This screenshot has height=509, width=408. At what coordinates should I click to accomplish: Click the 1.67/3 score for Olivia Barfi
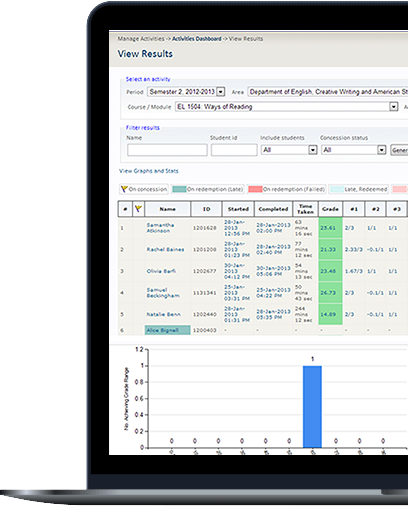click(353, 271)
